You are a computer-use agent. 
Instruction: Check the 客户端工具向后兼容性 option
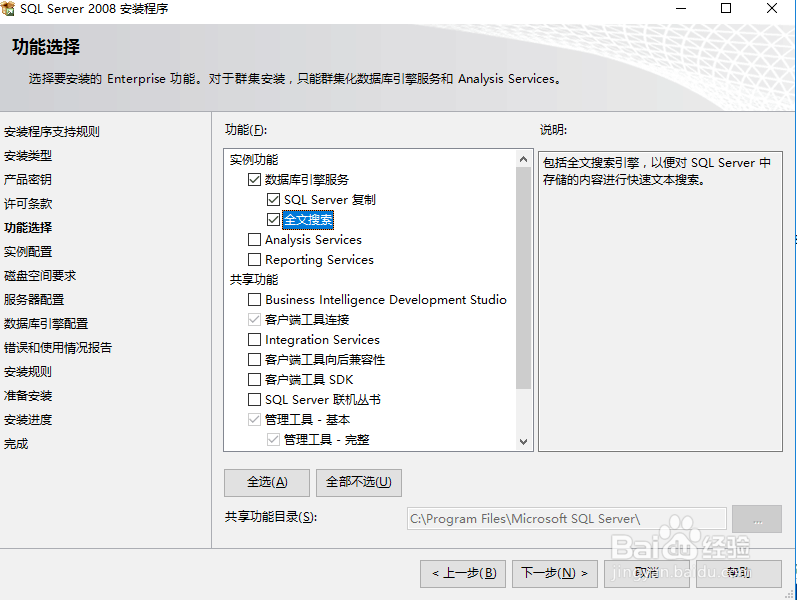point(254,359)
